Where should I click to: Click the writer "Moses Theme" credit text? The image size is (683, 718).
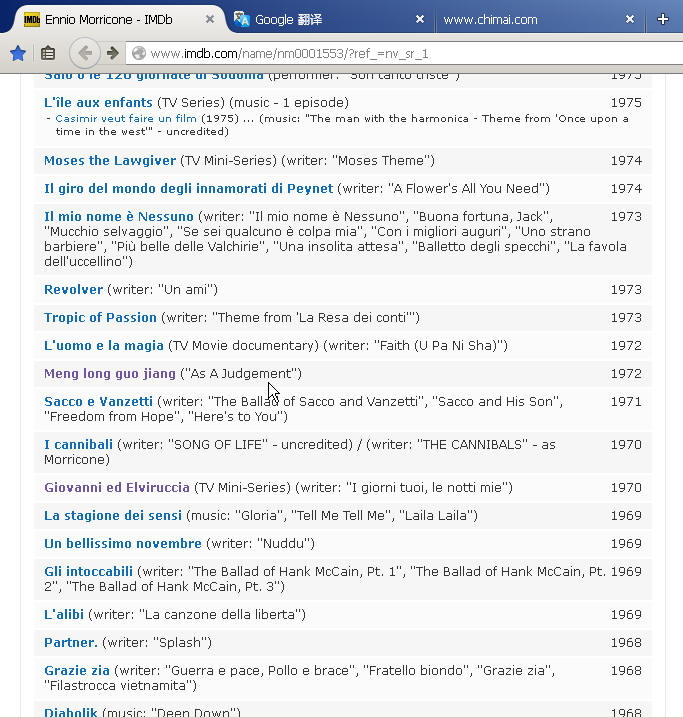358,161
